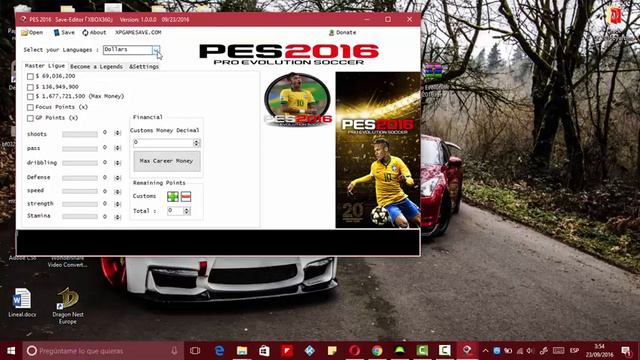Launch Microsoft Edge from the taskbar
This screenshot has width=640, height=360.
pyautogui.click(x=219, y=351)
